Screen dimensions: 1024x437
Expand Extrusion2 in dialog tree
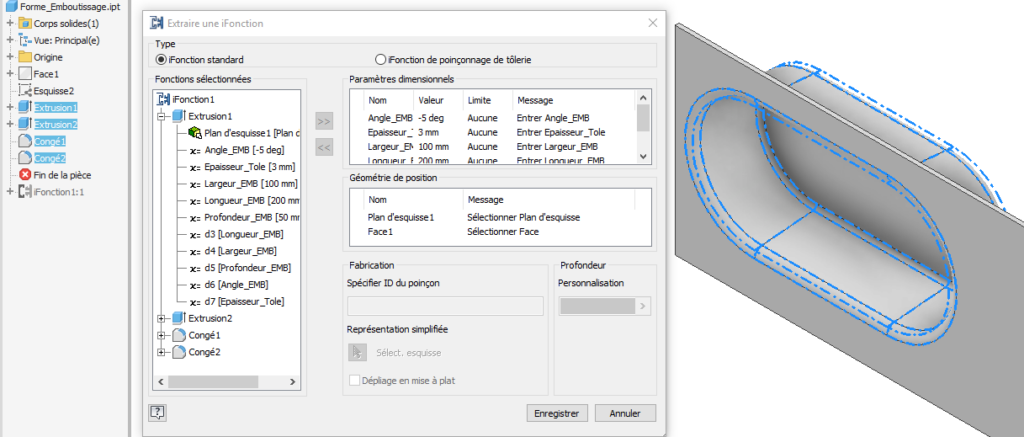point(161,319)
